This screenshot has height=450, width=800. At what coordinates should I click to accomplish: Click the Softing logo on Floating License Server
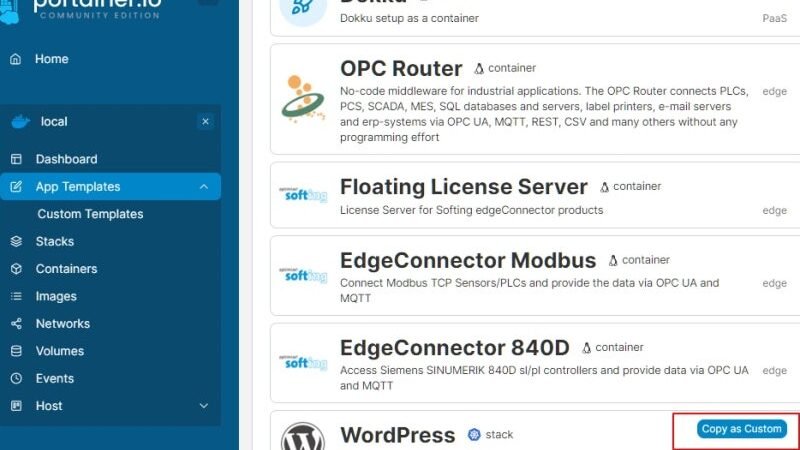[303, 195]
